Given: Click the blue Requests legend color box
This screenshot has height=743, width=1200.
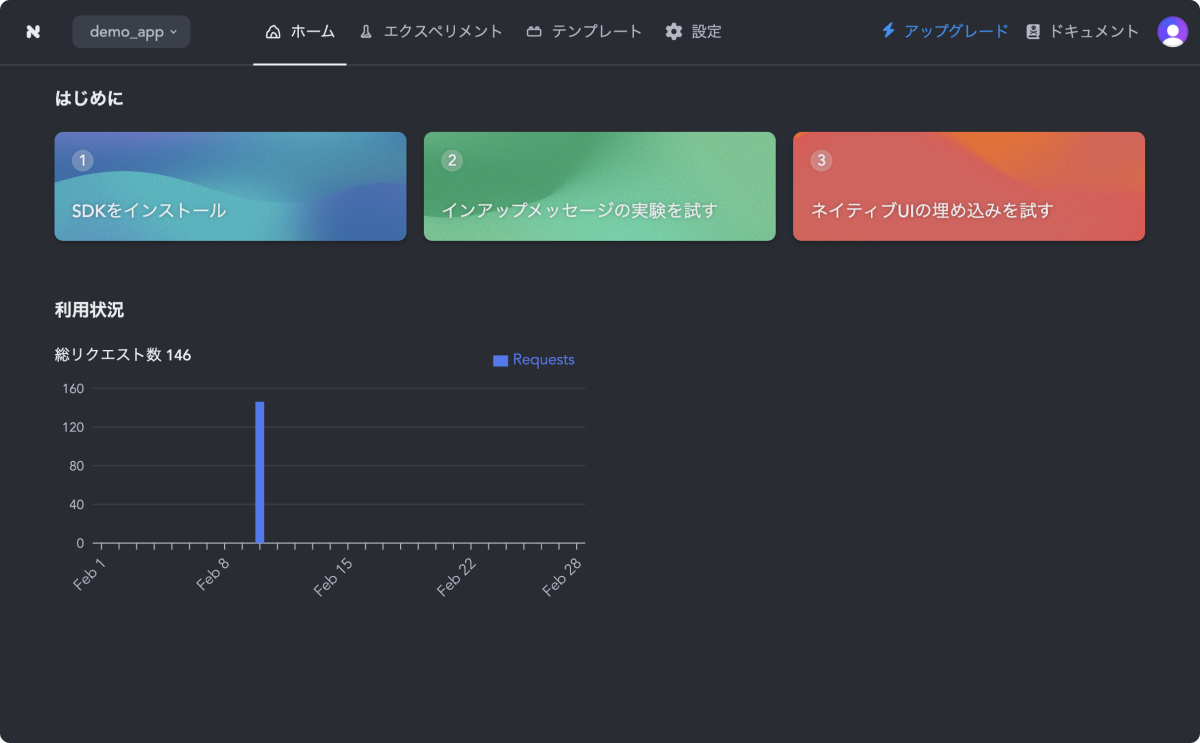Looking at the screenshot, I should tap(500, 360).
